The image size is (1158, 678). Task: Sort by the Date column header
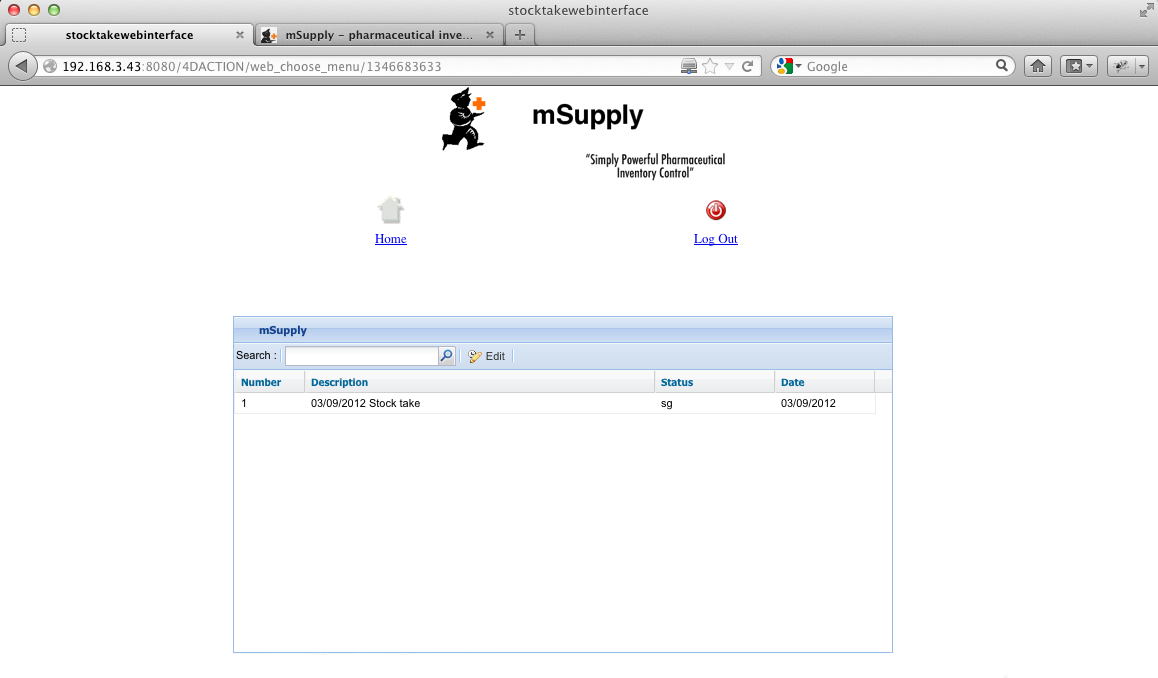pos(824,382)
